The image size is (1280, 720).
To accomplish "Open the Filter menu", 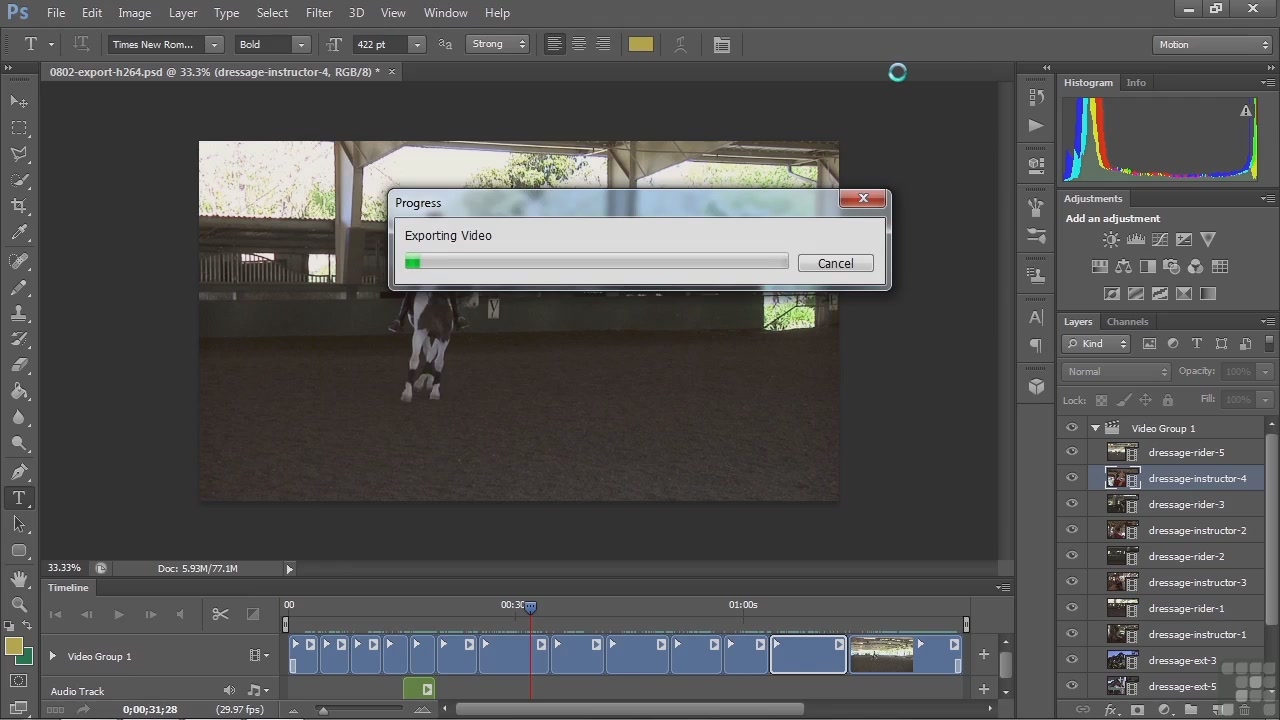I will pos(319,13).
